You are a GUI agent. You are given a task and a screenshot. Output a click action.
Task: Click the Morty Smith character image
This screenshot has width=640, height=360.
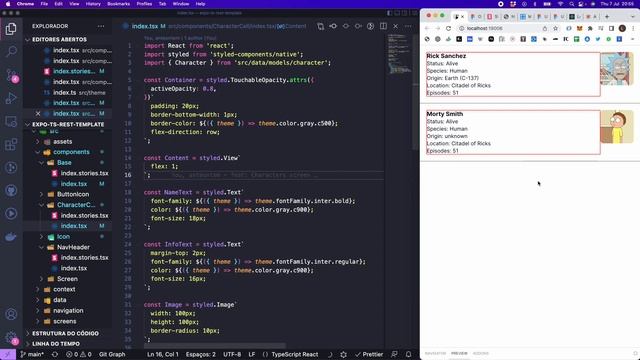[x=617, y=127]
